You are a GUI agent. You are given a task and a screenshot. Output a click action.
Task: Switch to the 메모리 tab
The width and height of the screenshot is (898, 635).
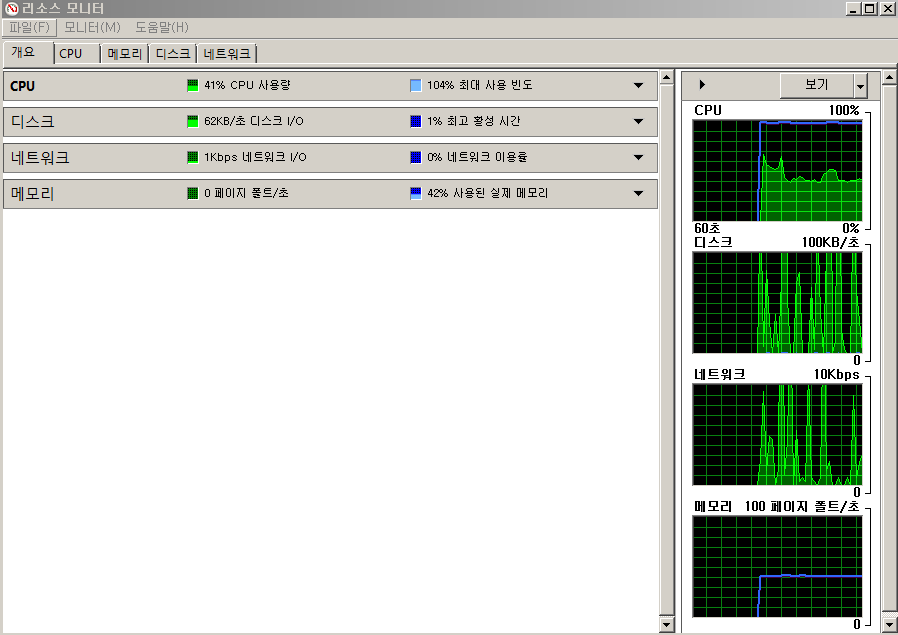pyautogui.click(x=124, y=54)
